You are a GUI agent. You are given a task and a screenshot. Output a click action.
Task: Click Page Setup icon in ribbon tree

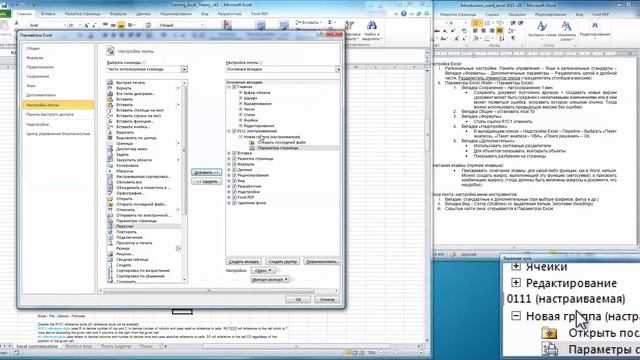pos(252,148)
